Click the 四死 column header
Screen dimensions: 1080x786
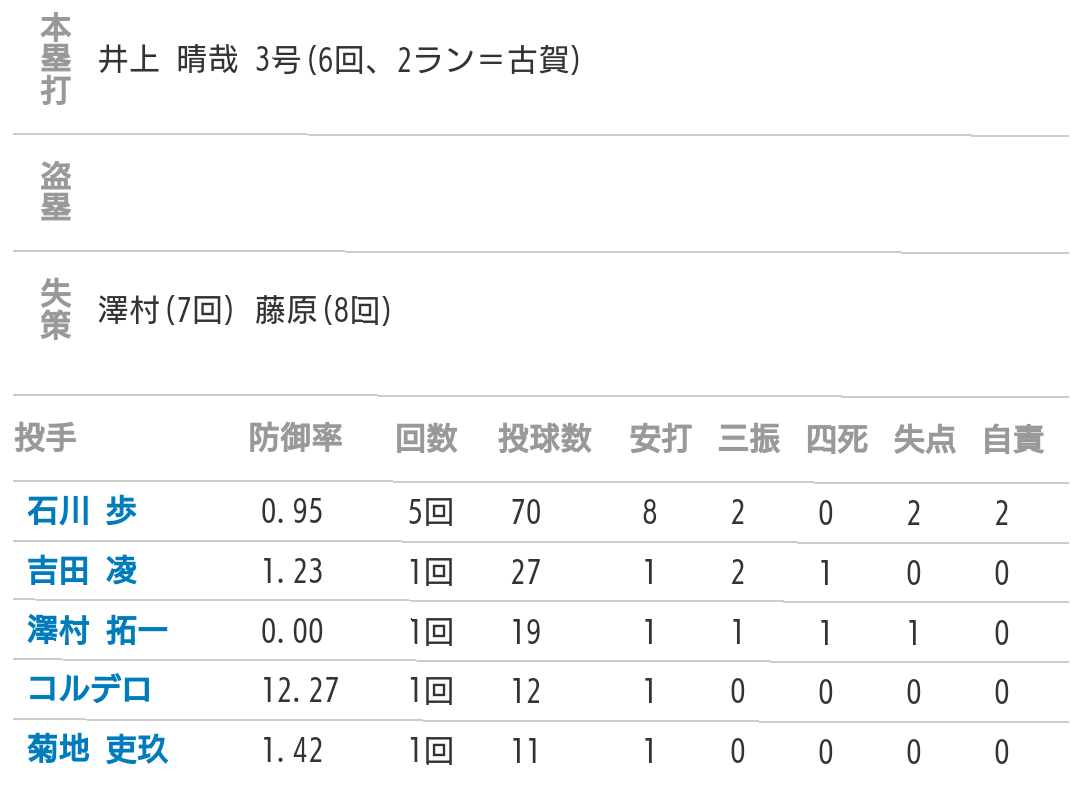point(837,439)
